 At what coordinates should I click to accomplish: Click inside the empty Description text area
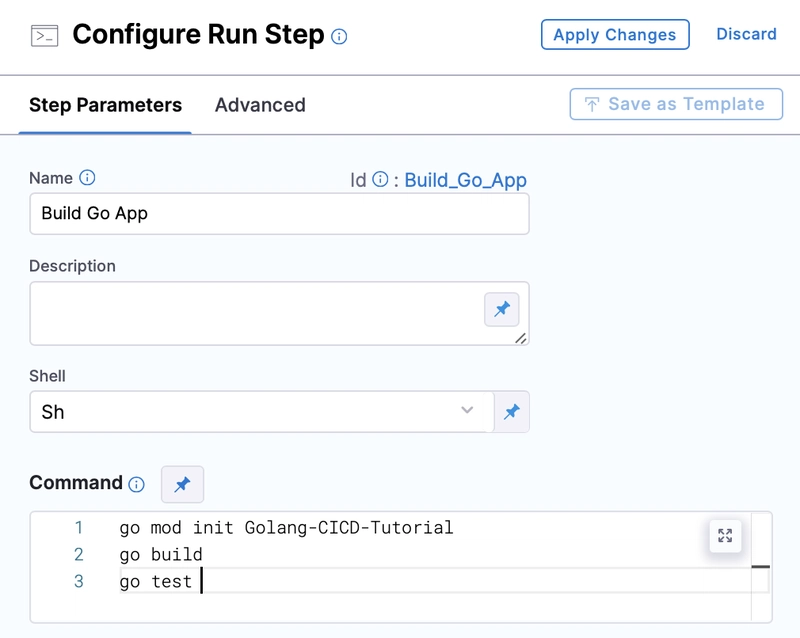pyautogui.click(x=250, y=312)
